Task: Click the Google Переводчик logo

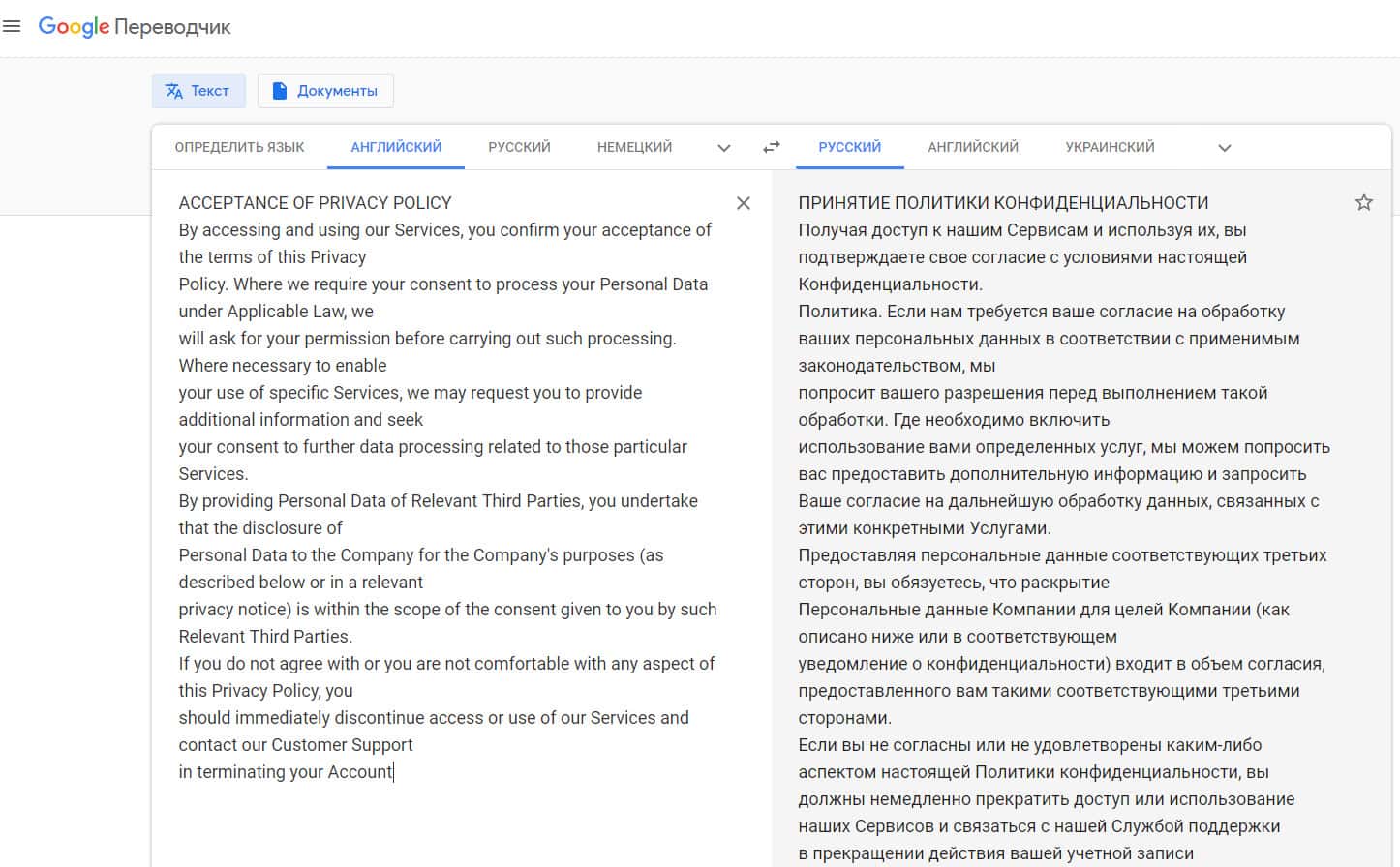Action: [135, 27]
